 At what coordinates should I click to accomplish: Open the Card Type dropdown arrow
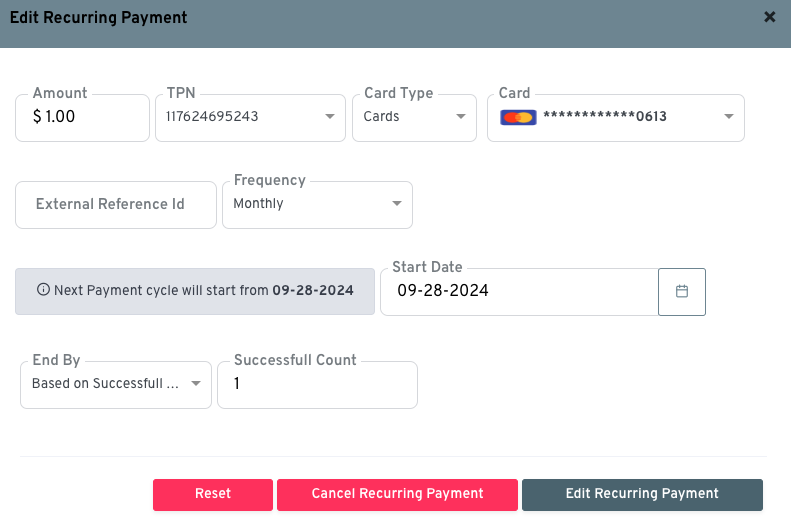click(460, 117)
